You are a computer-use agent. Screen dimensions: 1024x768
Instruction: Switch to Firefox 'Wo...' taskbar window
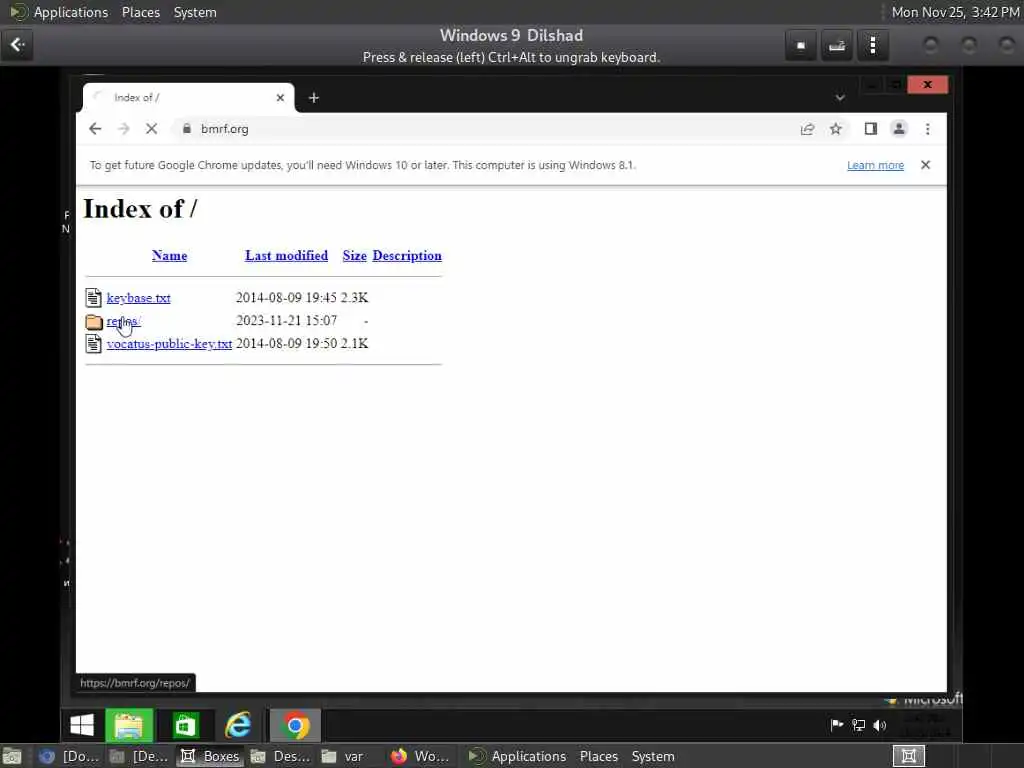pyautogui.click(x=419, y=756)
